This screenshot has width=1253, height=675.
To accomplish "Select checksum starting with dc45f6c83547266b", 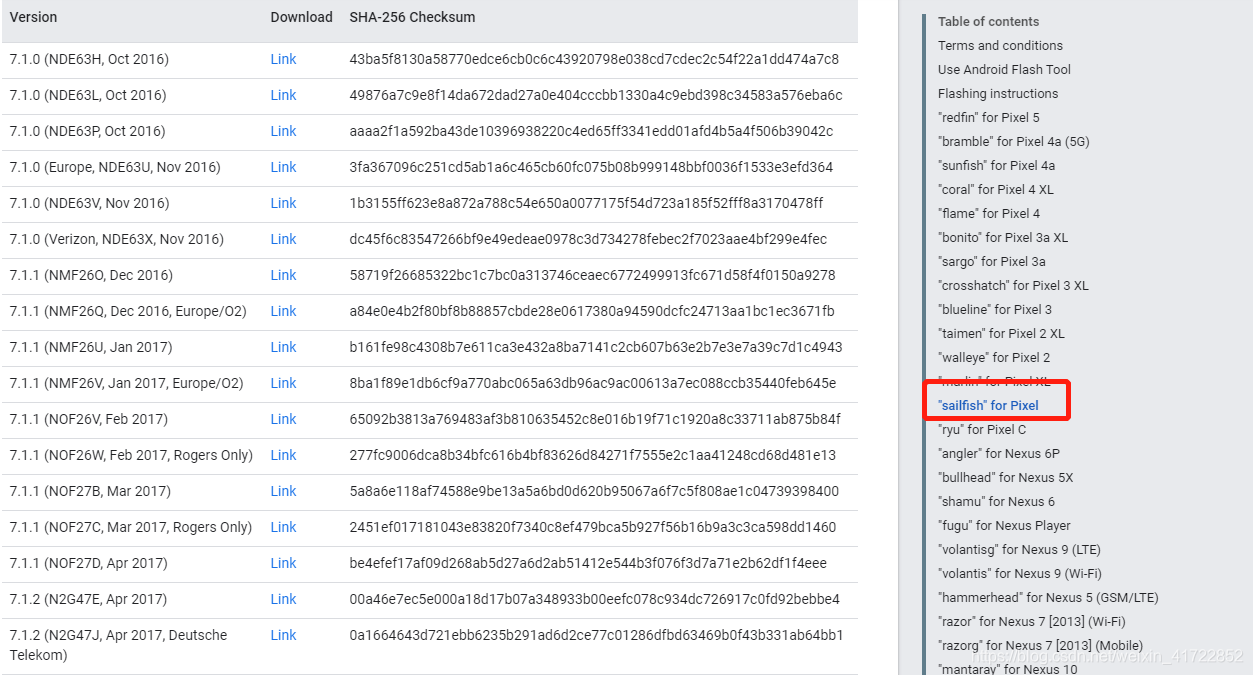I will tap(588, 239).
